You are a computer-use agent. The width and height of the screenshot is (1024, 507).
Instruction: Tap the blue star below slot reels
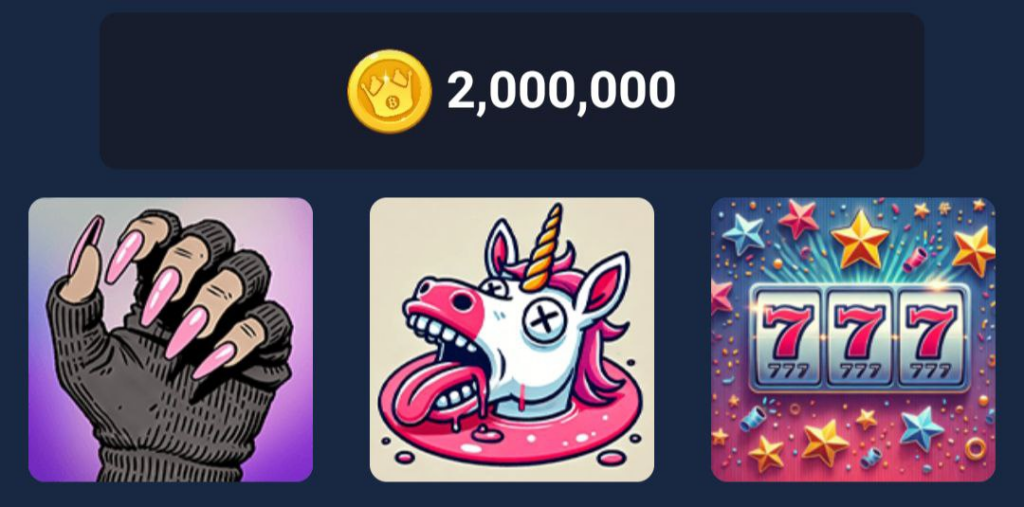(x=922, y=429)
